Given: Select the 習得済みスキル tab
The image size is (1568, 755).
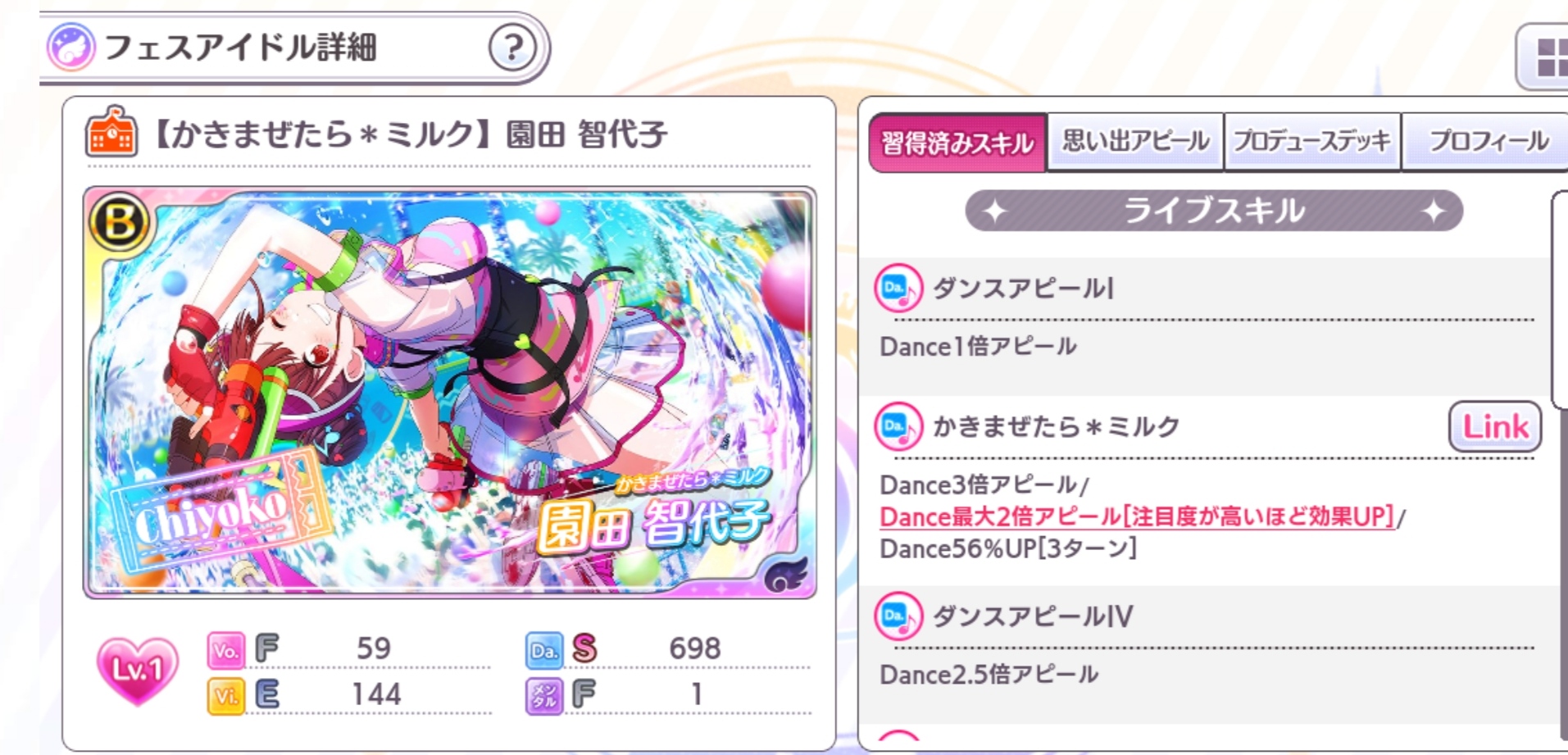Looking at the screenshot, I should coord(957,143).
